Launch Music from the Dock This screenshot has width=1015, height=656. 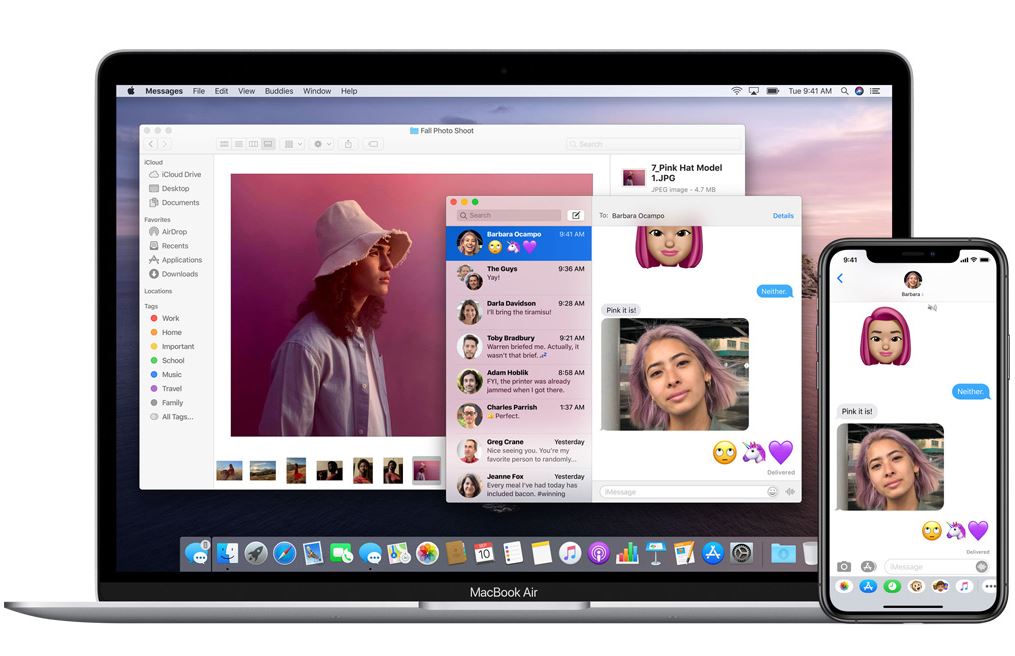click(570, 554)
